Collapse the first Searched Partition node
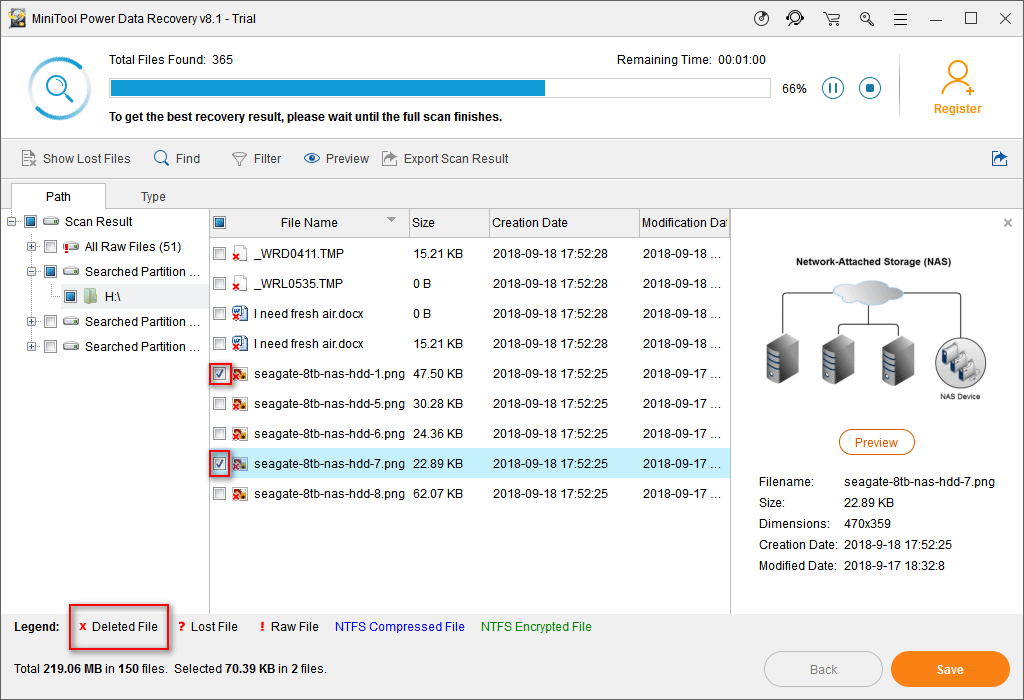1024x700 pixels. [31, 272]
